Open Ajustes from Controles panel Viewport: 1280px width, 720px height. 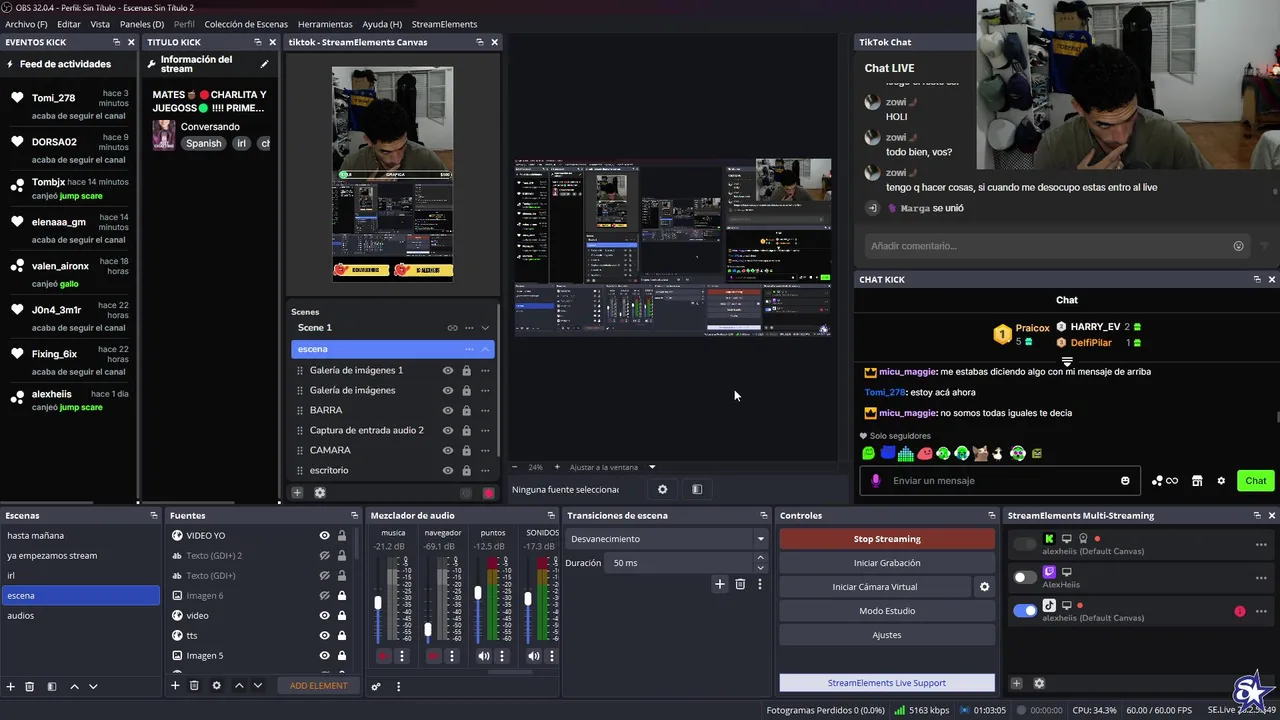click(887, 635)
